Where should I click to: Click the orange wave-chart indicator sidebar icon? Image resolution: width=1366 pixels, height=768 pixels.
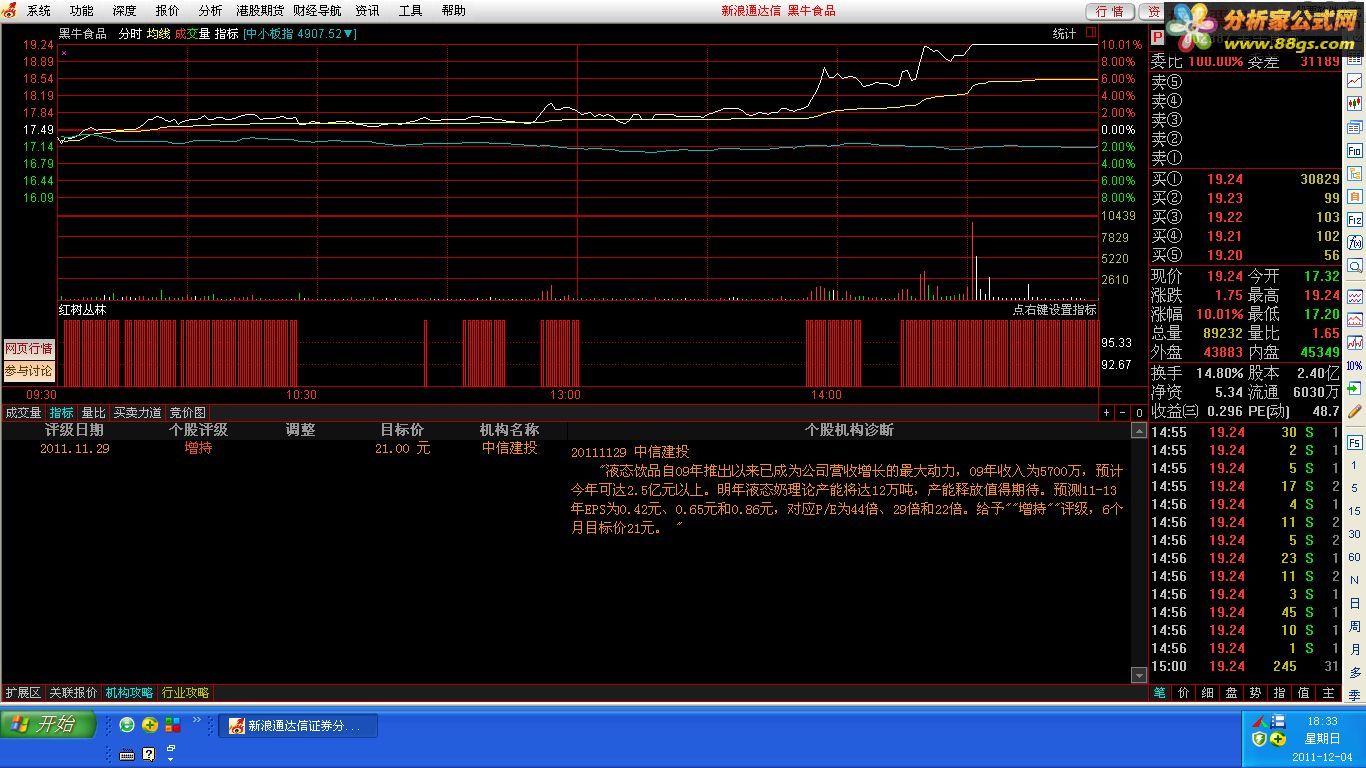[x=1355, y=319]
